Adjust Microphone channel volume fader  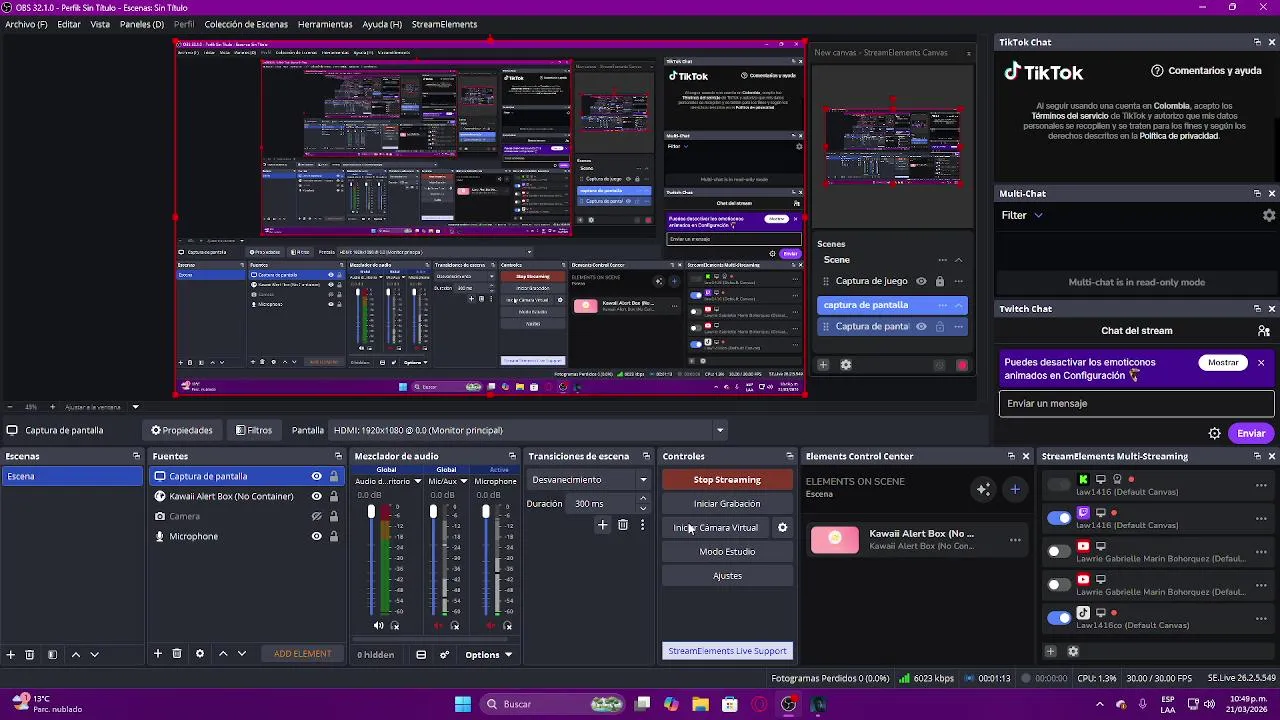pos(486,512)
